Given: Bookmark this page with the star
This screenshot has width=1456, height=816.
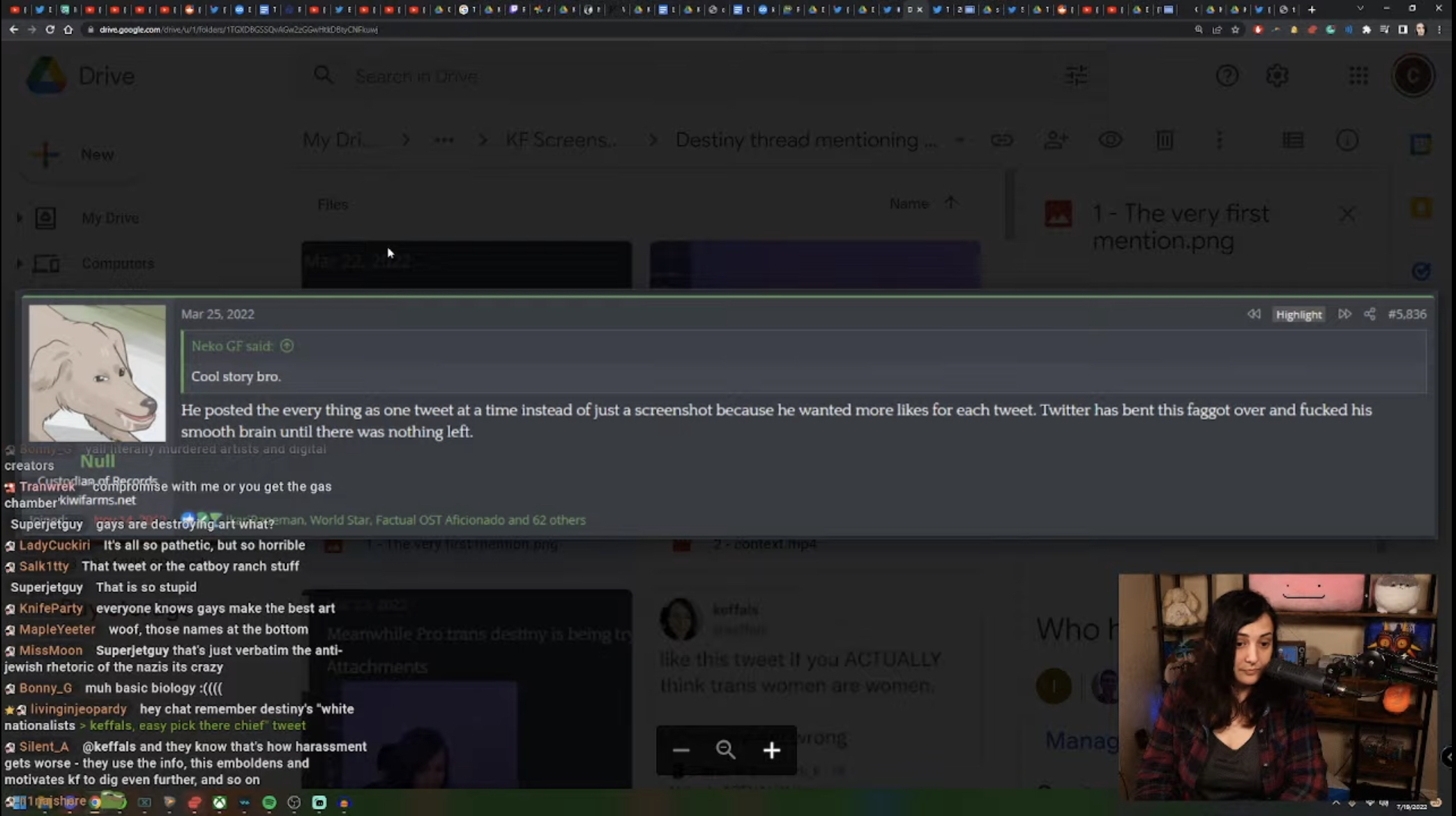Looking at the screenshot, I should click(1235, 29).
